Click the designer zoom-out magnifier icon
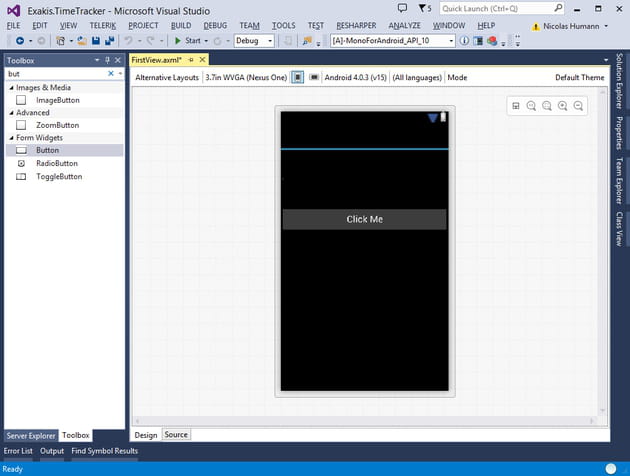 pyautogui.click(x=578, y=106)
